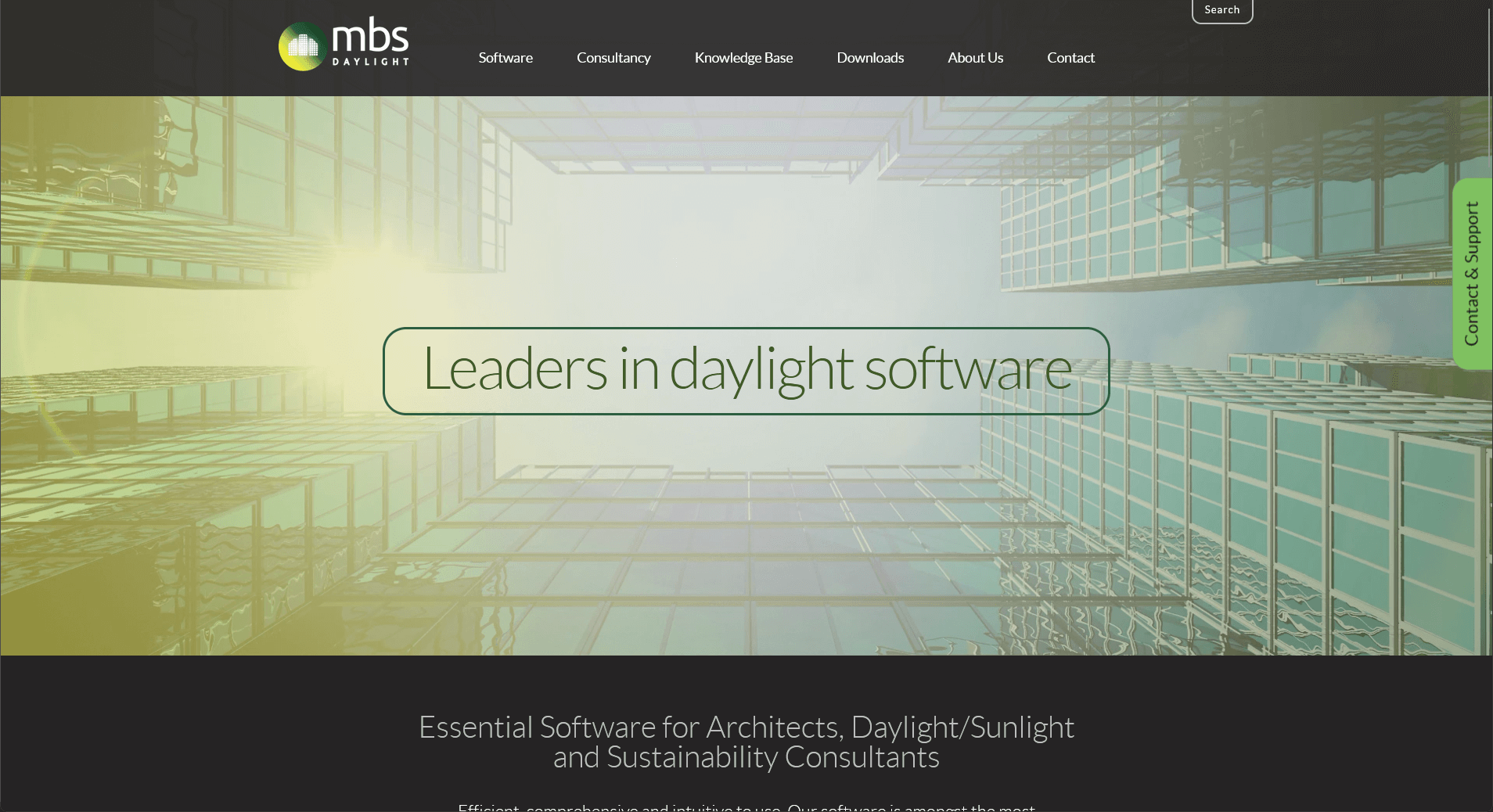Visit the About Us page
The height and width of the screenshot is (812, 1493).
click(975, 58)
